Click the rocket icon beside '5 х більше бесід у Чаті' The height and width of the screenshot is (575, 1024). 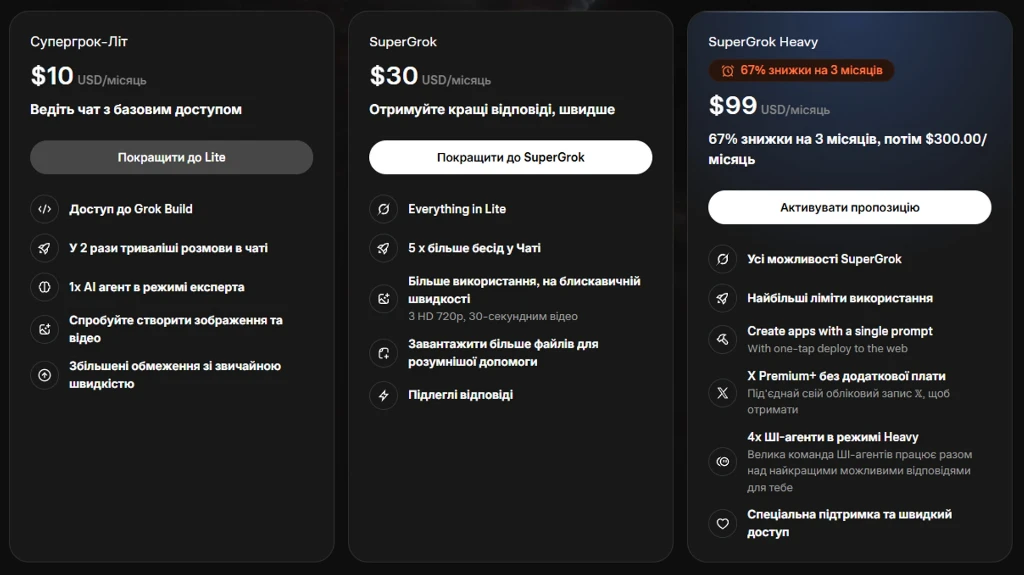pyautogui.click(x=383, y=248)
